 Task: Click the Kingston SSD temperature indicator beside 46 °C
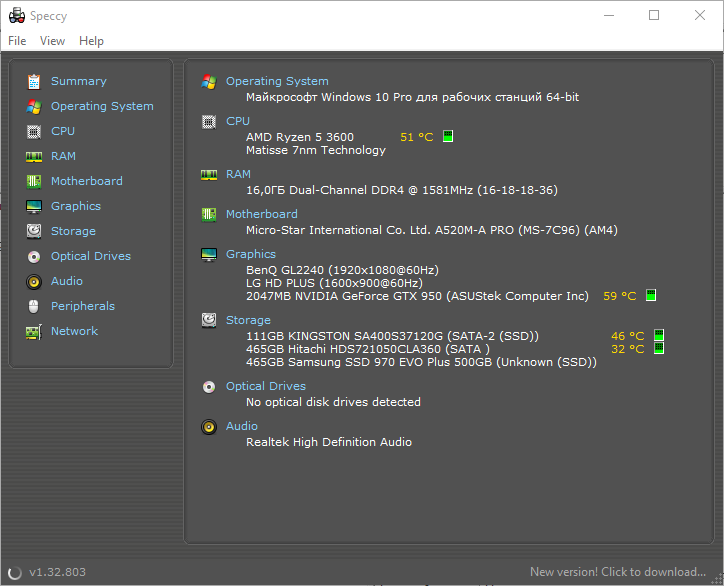(x=659, y=335)
